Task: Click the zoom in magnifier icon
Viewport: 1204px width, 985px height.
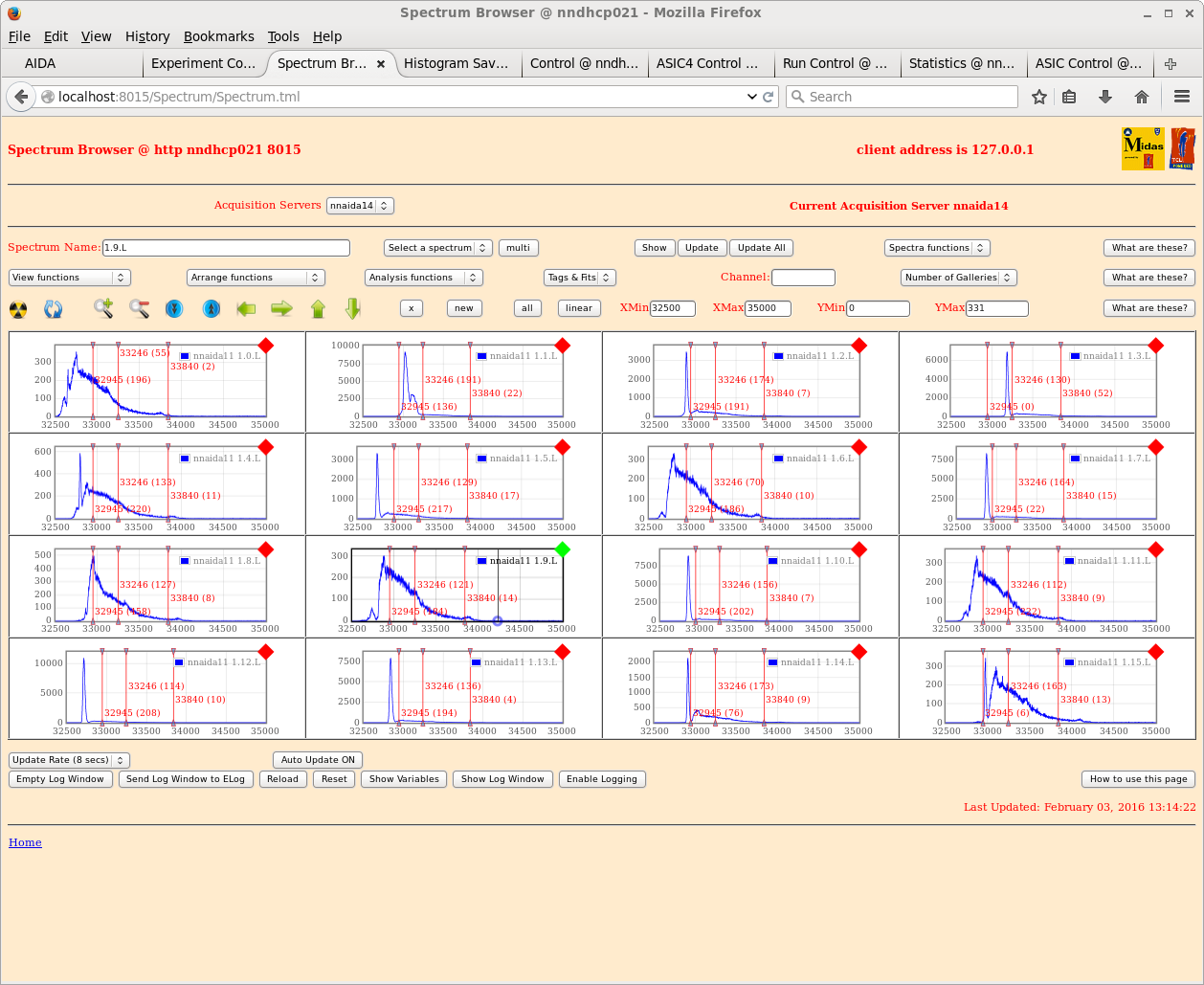Action: coord(103,308)
